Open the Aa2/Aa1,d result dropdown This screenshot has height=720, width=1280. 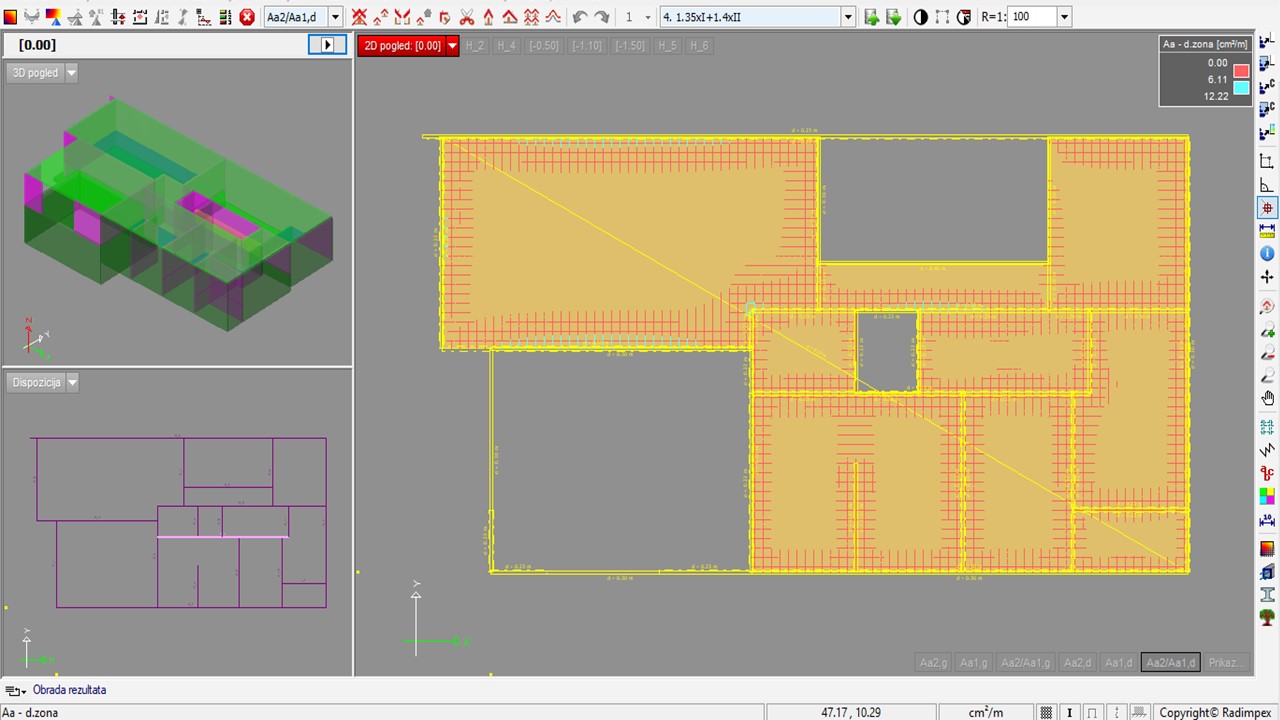[335, 17]
